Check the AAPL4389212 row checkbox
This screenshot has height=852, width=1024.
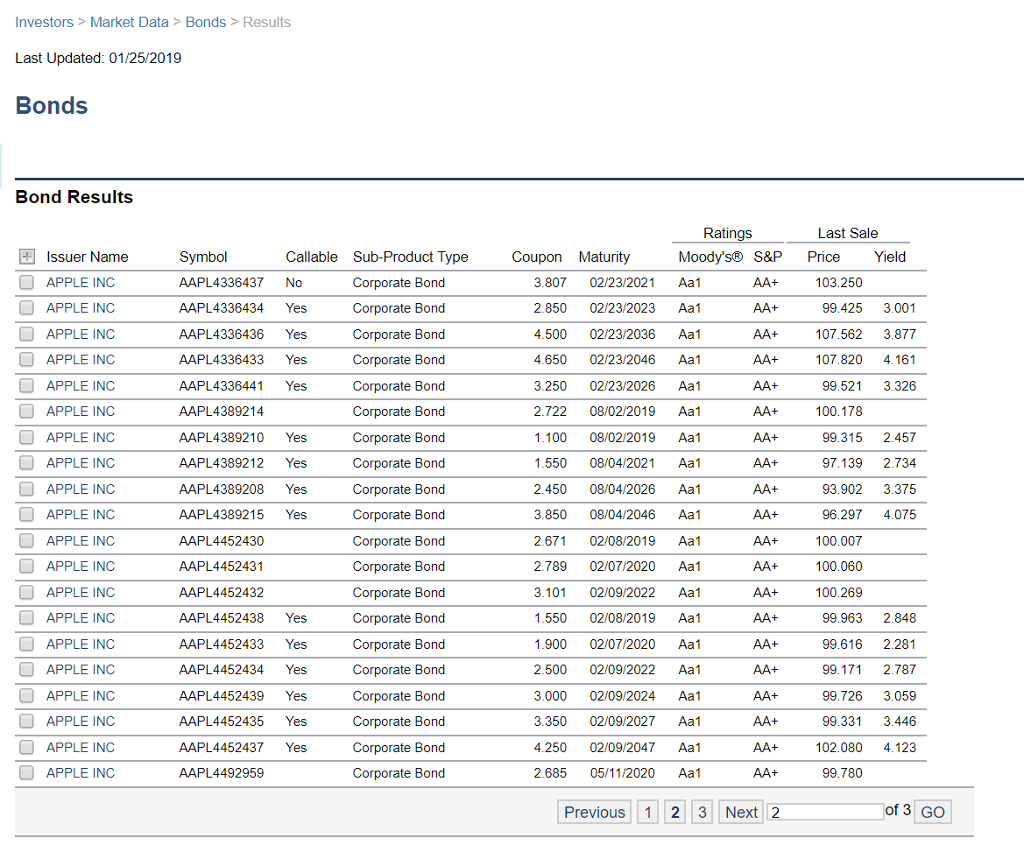pos(26,462)
